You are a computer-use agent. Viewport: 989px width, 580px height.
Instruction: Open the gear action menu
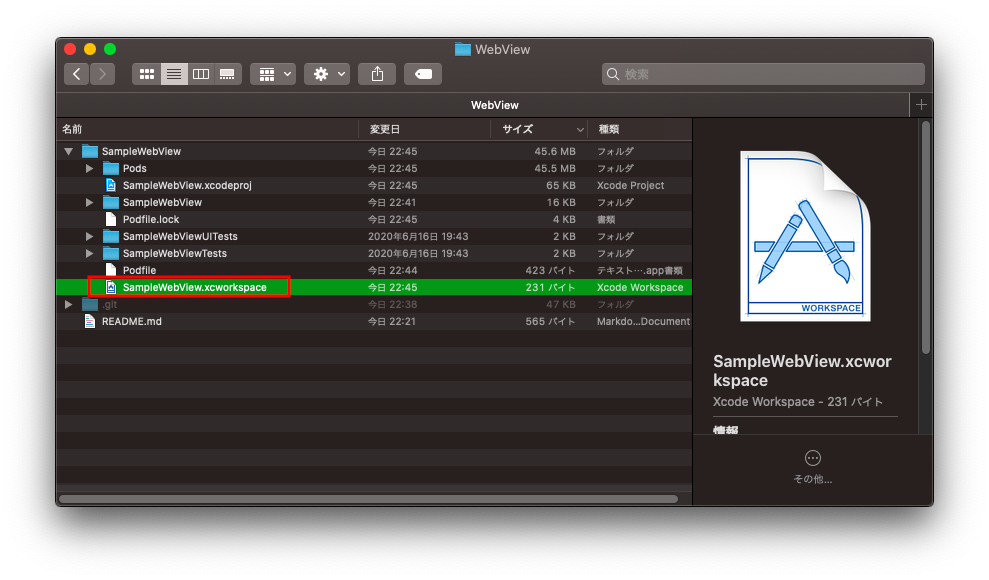pyautogui.click(x=327, y=74)
